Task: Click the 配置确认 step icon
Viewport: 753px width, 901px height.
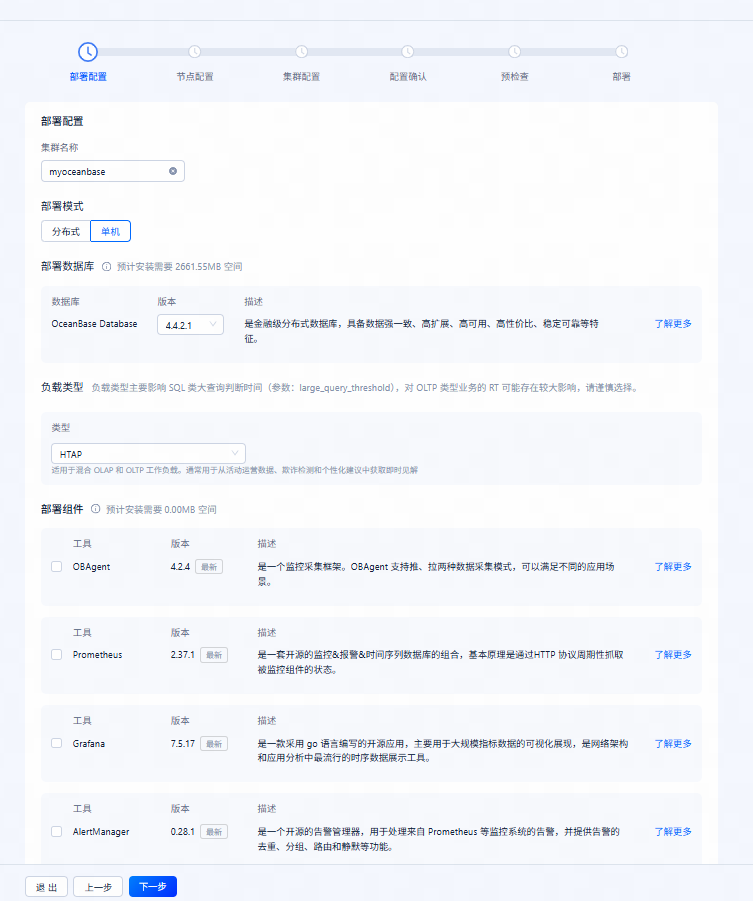Action: coord(408,52)
